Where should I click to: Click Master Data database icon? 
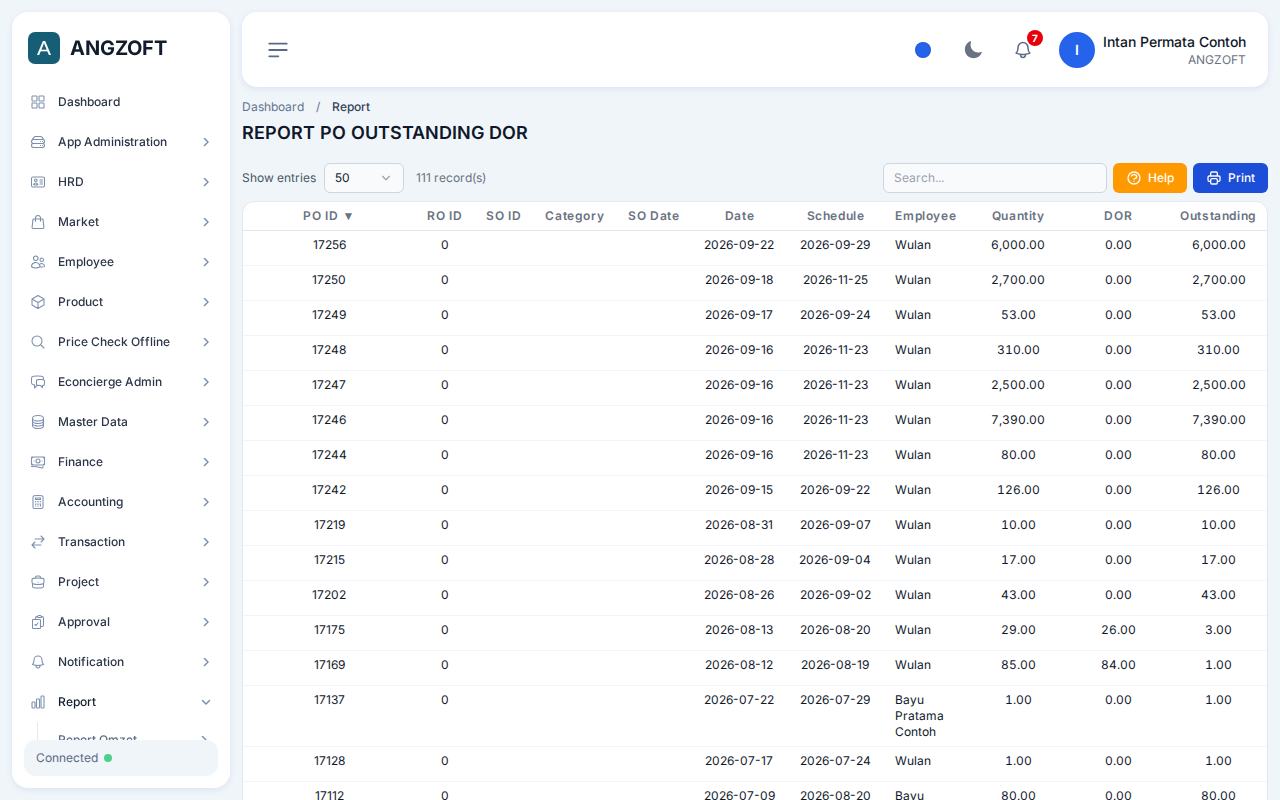(38, 422)
